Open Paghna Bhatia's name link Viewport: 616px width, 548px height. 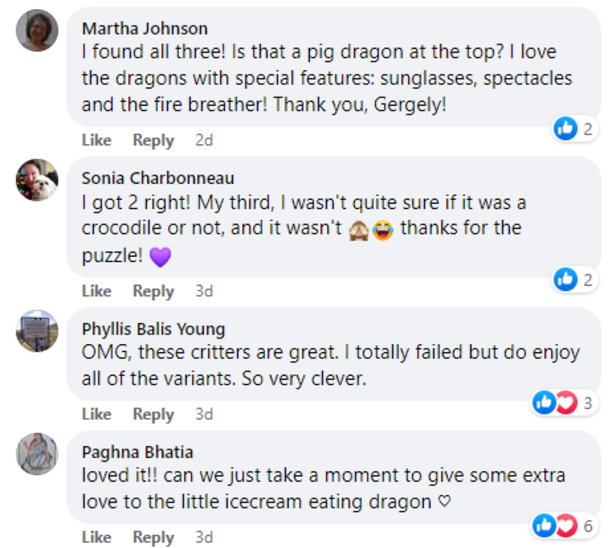click(x=137, y=452)
